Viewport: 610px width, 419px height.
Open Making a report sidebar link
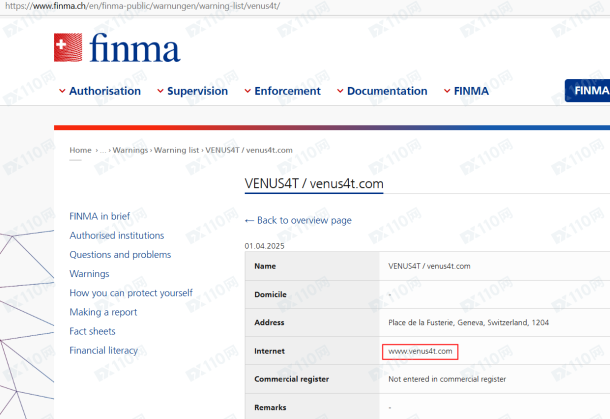[103, 312]
